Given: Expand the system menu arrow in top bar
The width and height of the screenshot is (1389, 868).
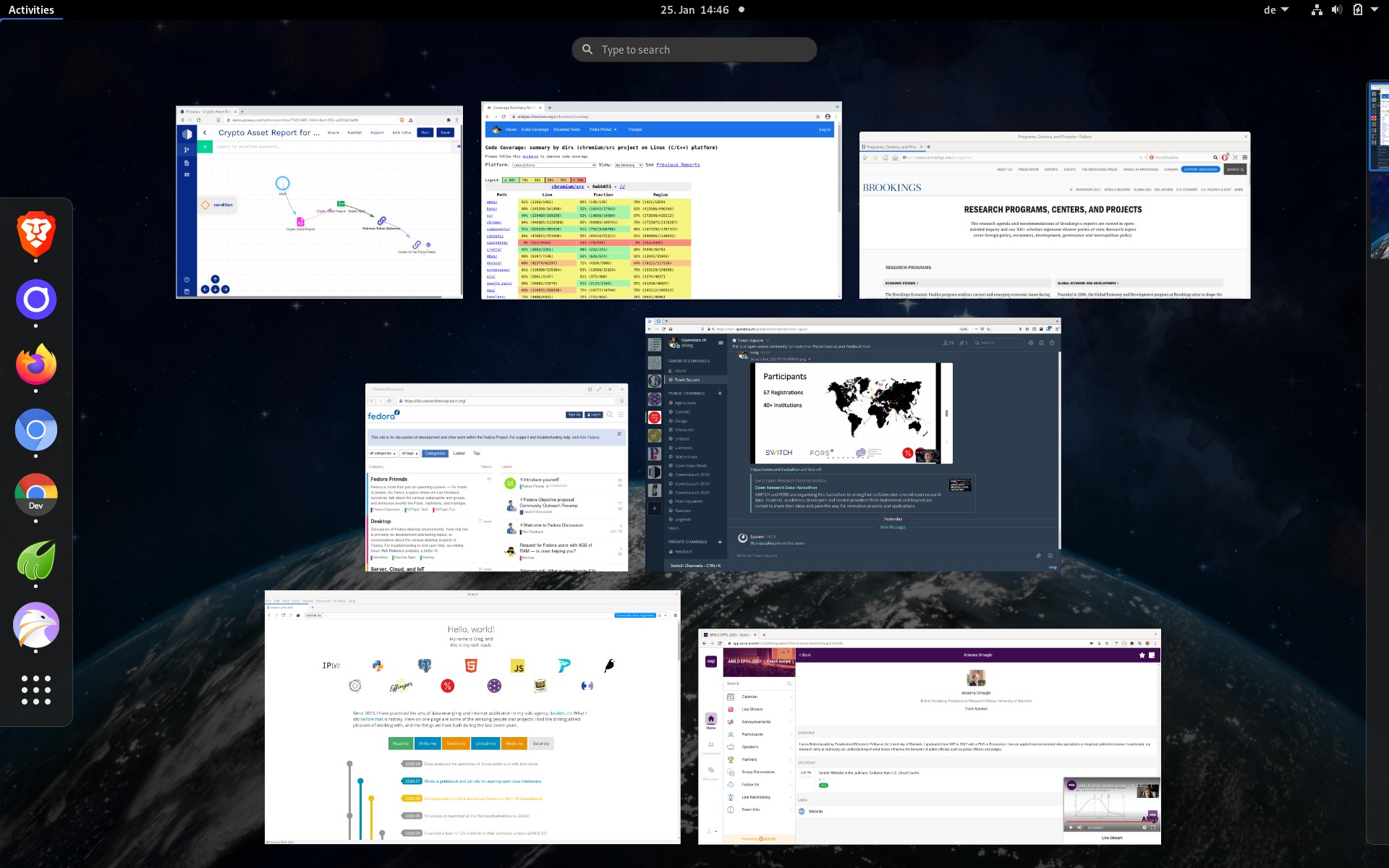Looking at the screenshot, I should 1375,9.
